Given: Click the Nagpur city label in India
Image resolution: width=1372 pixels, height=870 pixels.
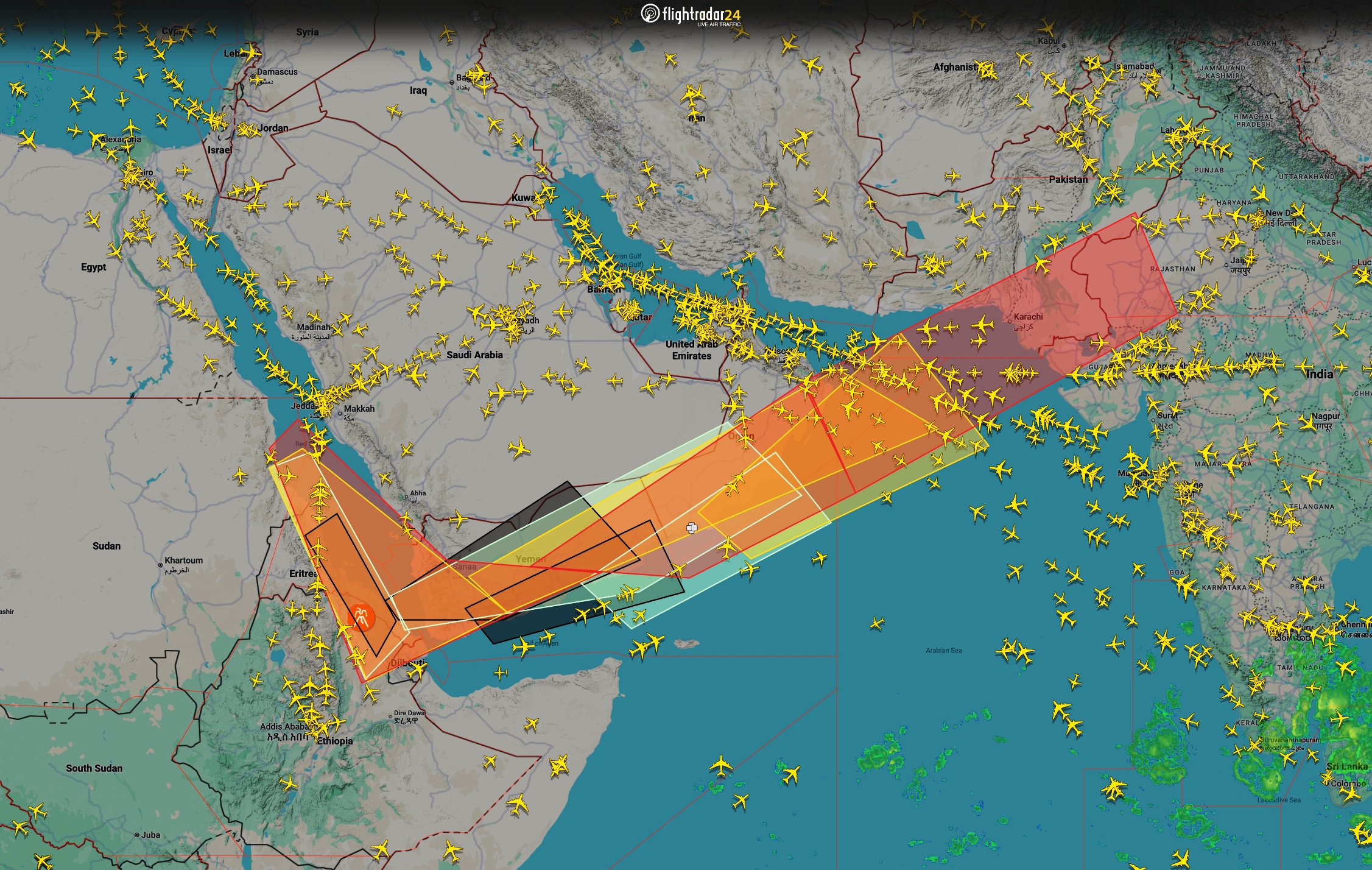Looking at the screenshot, I should 1326,416.
